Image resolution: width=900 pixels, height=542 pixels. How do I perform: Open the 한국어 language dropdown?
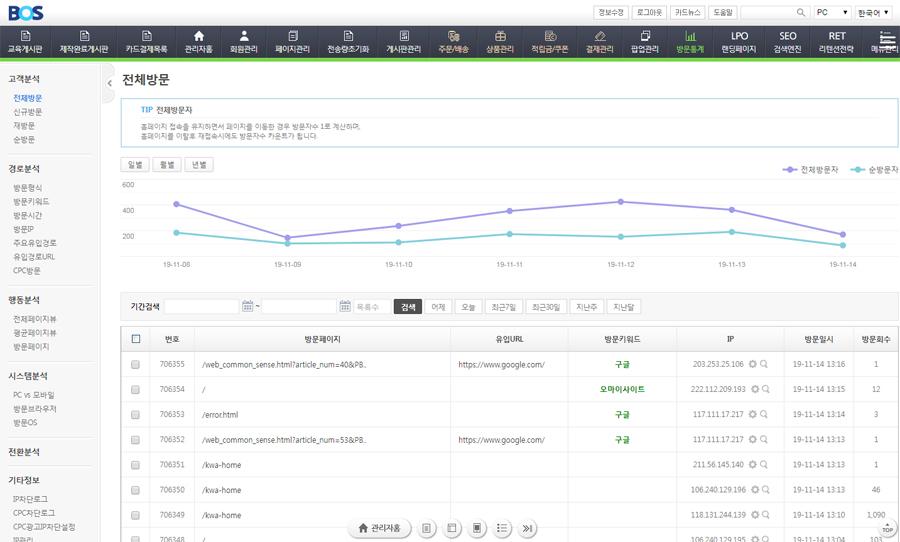point(874,12)
